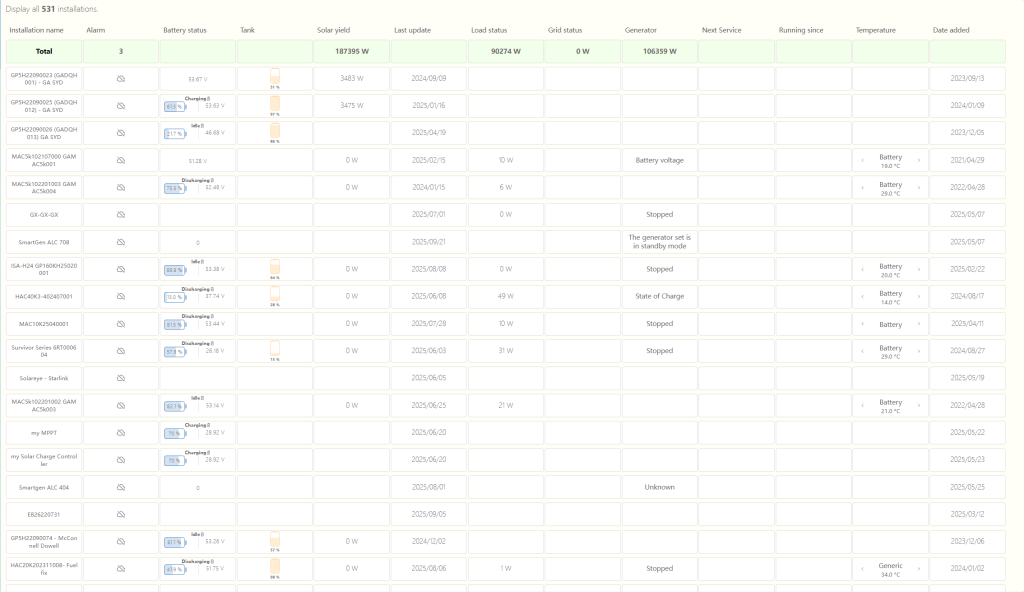
Task: Click the tank icon in HAC20K202311008 Fuel fix row
Action: coord(275,567)
